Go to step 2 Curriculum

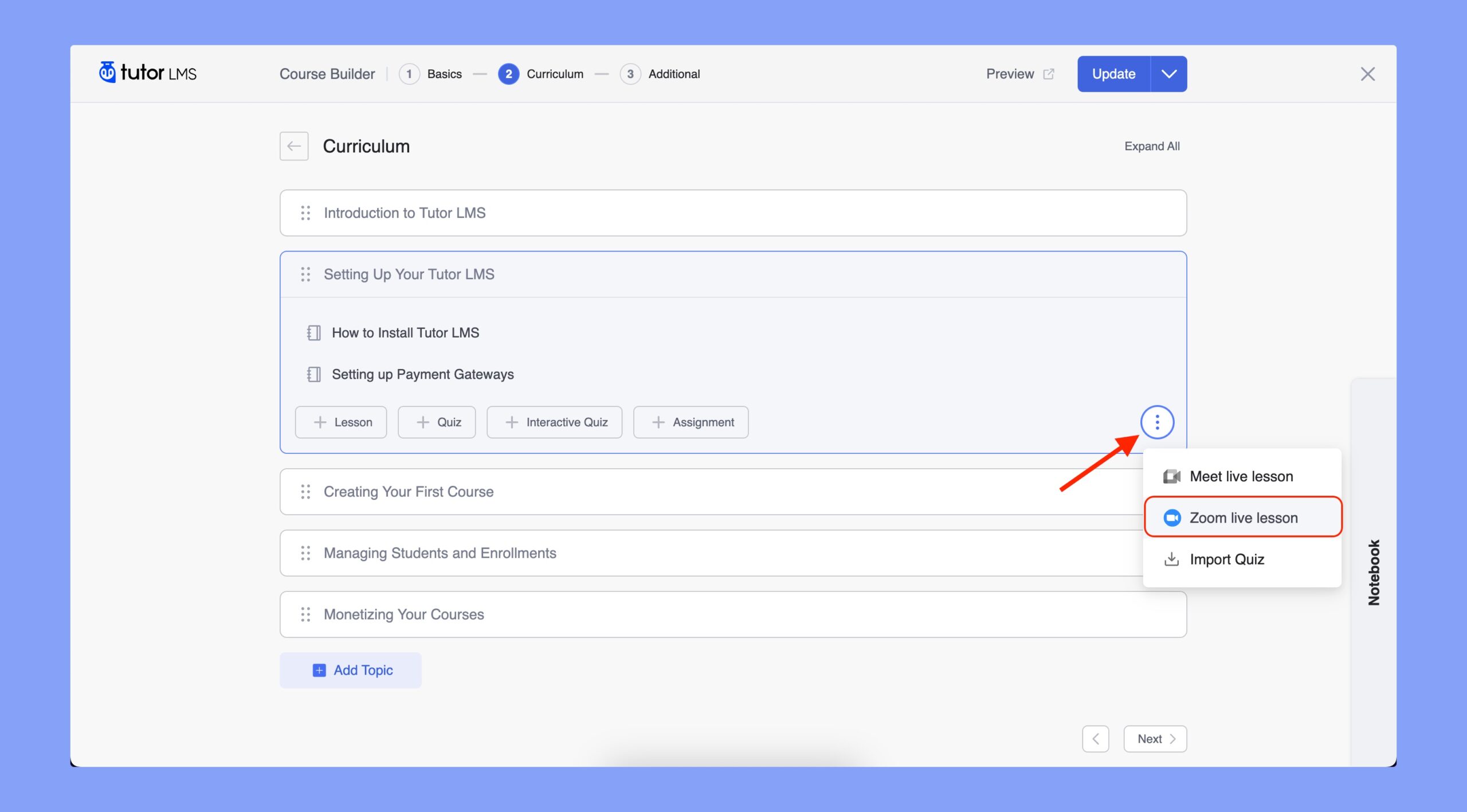coord(541,74)
